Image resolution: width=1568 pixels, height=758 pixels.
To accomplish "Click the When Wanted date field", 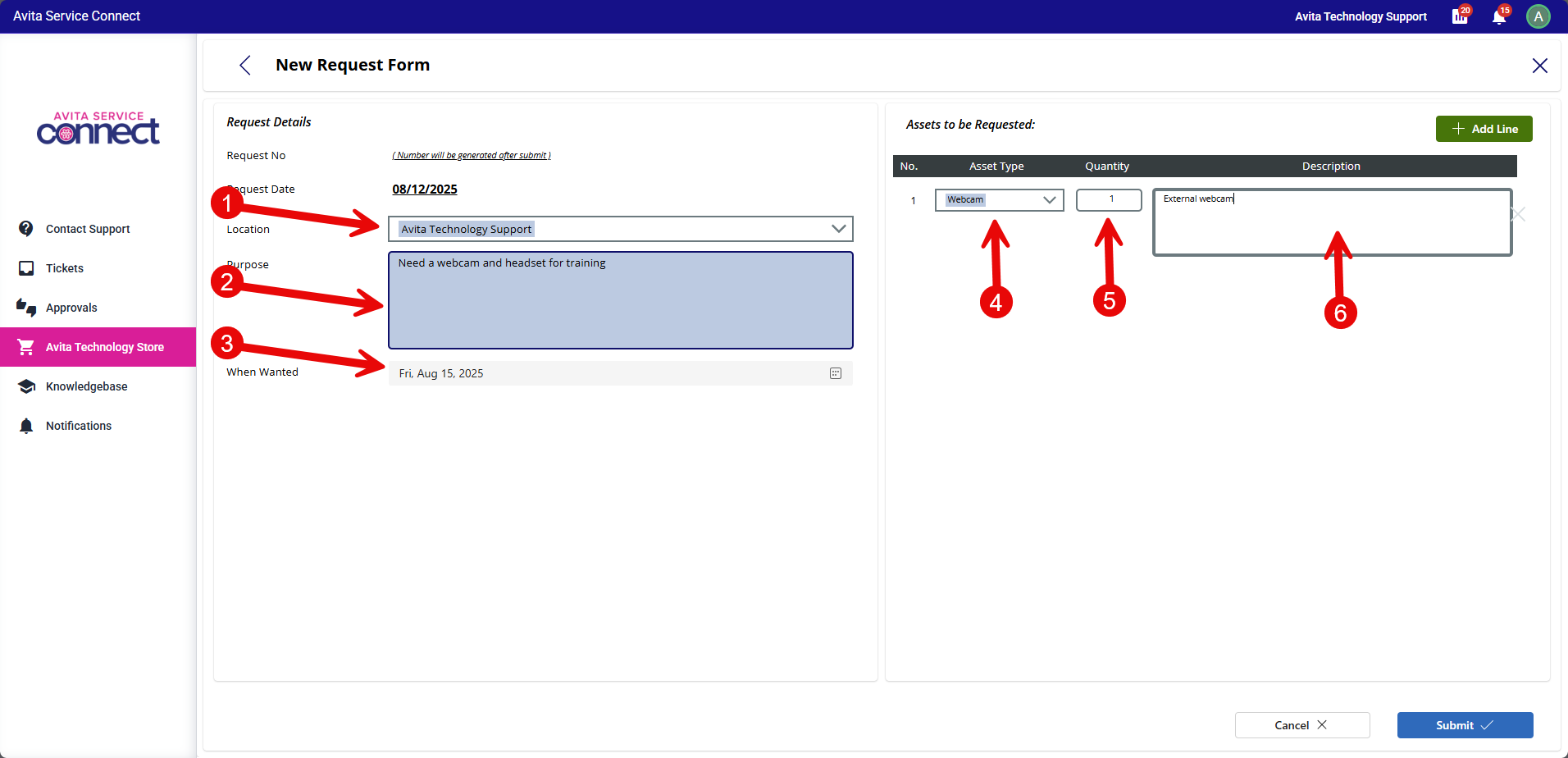I will coord(621,373).
